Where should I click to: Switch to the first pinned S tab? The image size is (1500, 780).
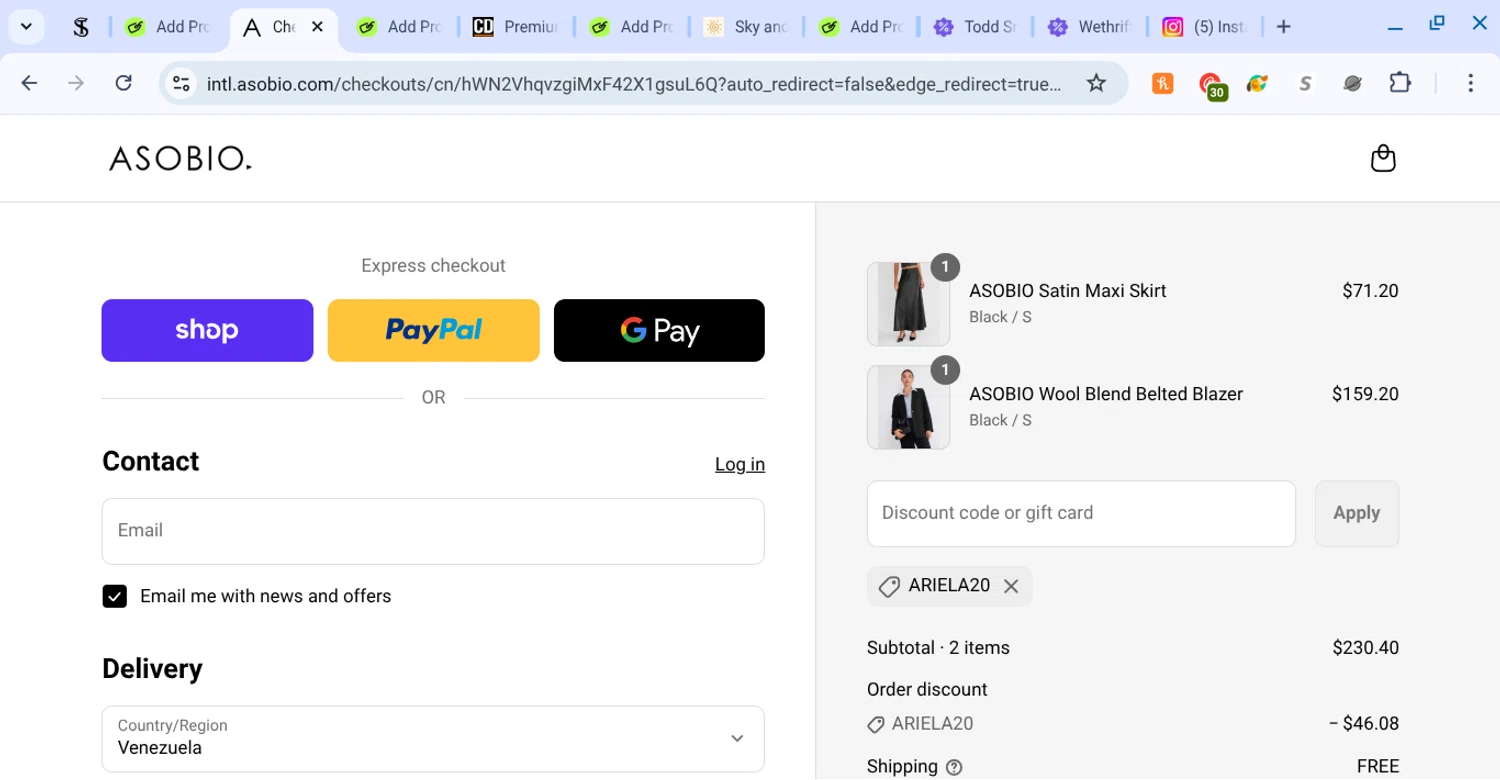point(81,27)
